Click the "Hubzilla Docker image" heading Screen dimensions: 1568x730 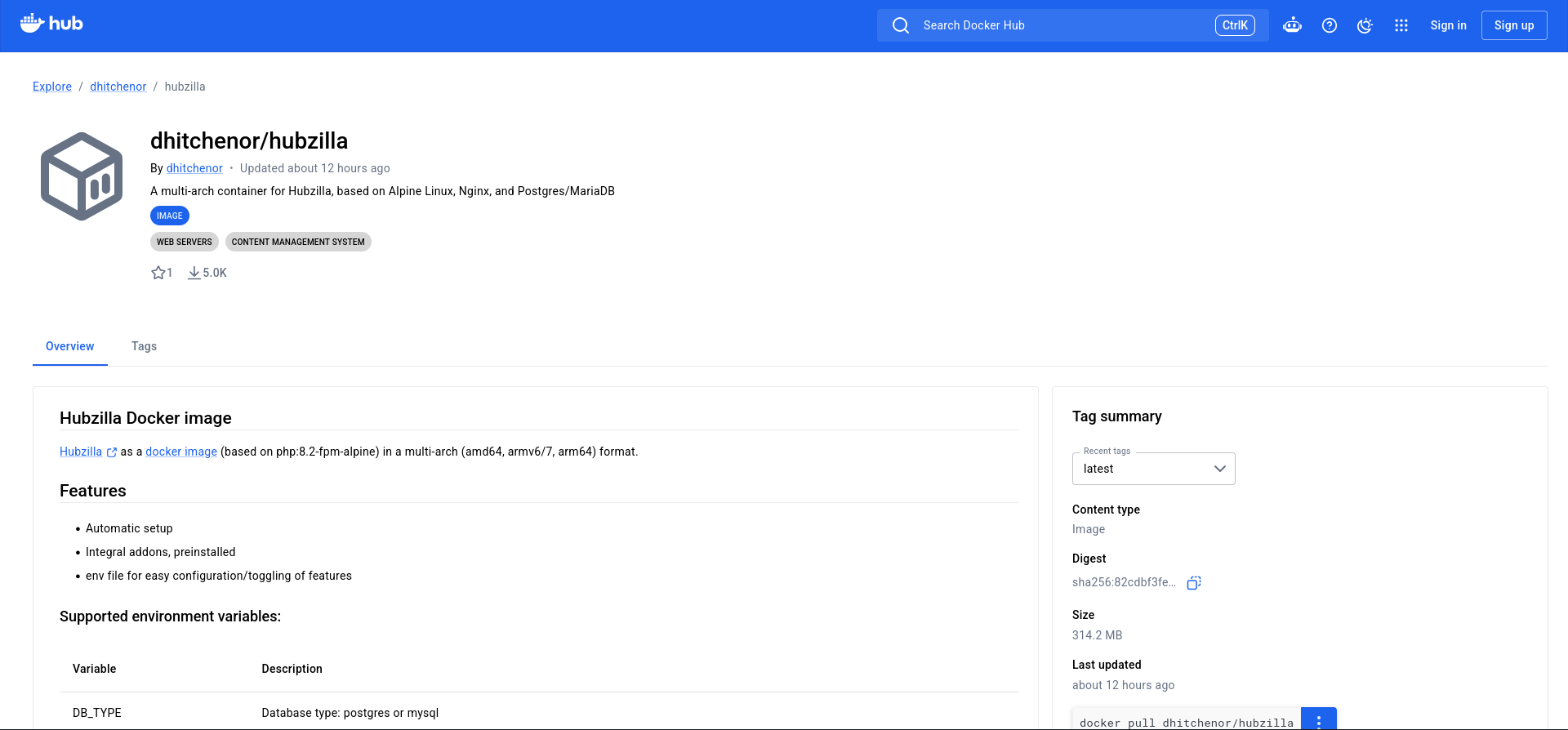145,418
